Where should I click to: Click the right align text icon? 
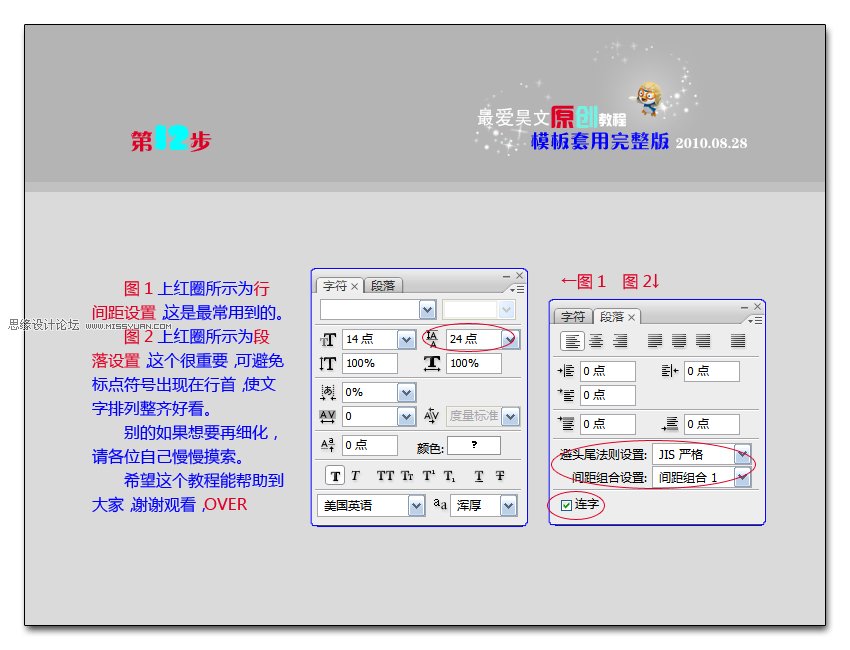pos(620,341)
